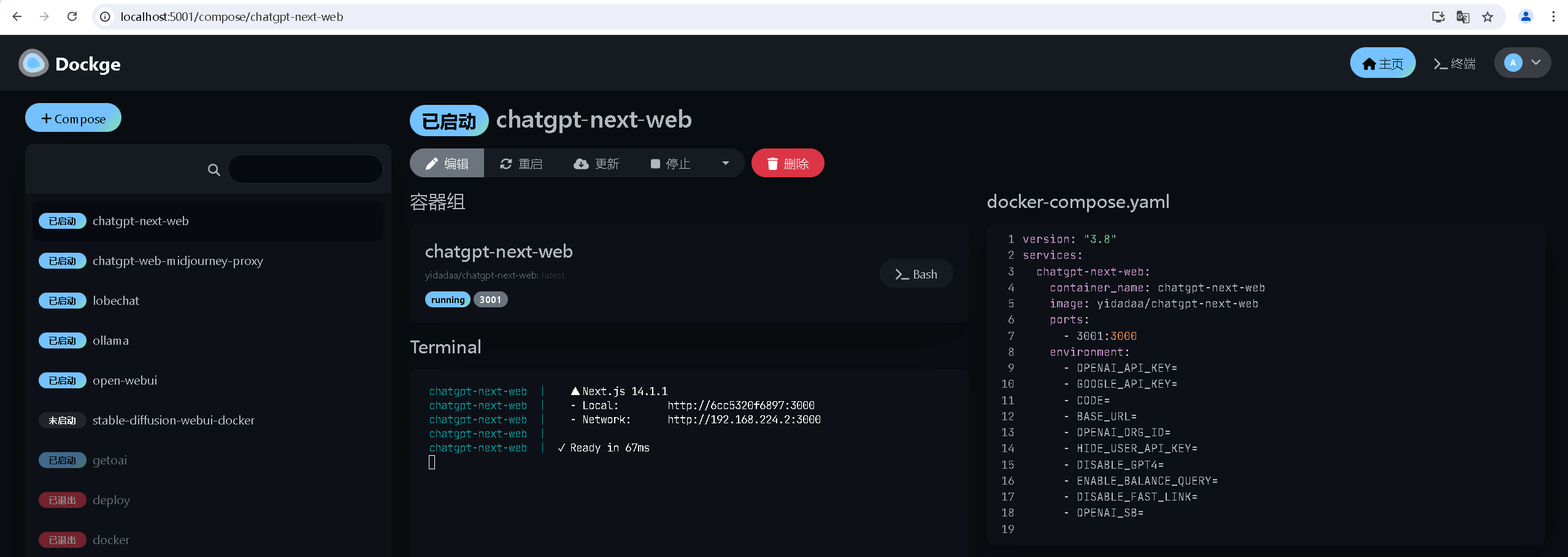This screenshot has width=1568, height=557.
Task: Open the browser translate icon
Action: [x=1462, y=17]
